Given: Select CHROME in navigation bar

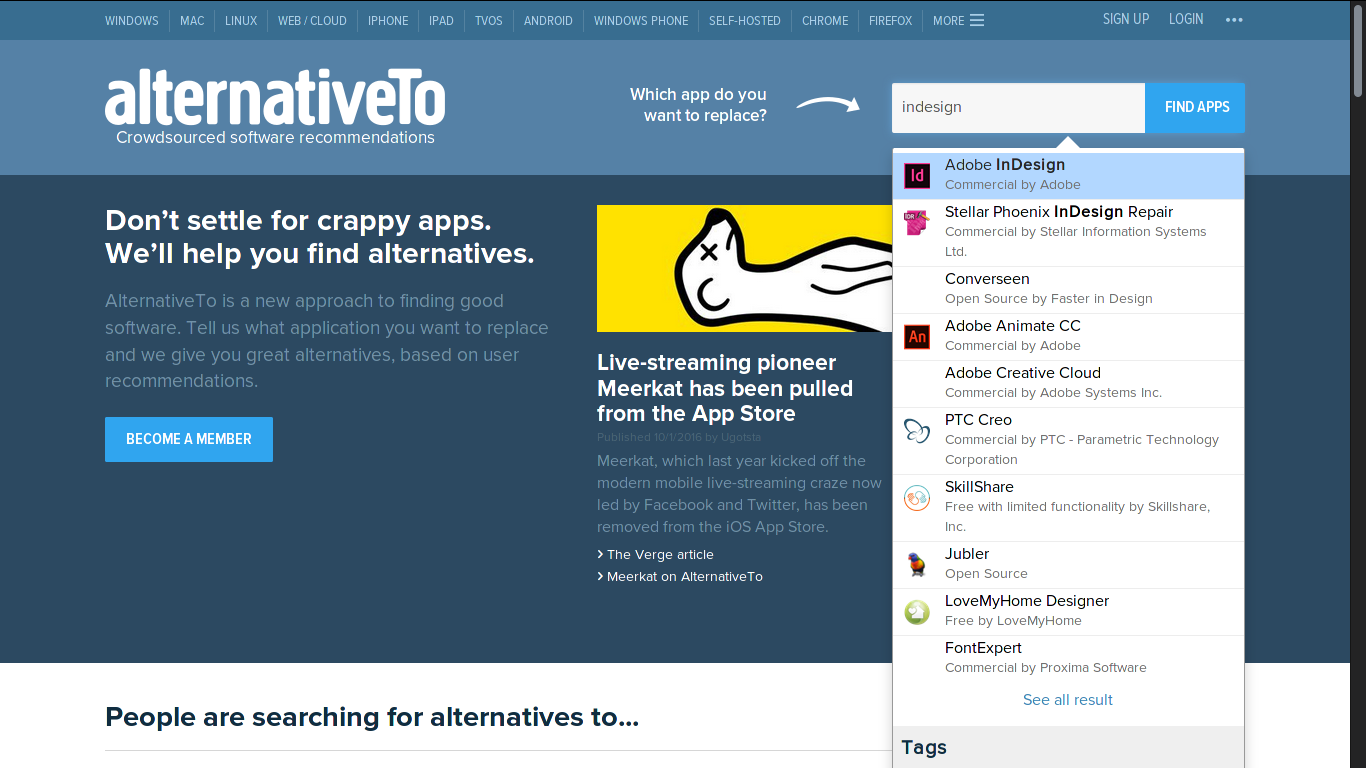Looking at the screenshot, I should pos(825,20).
